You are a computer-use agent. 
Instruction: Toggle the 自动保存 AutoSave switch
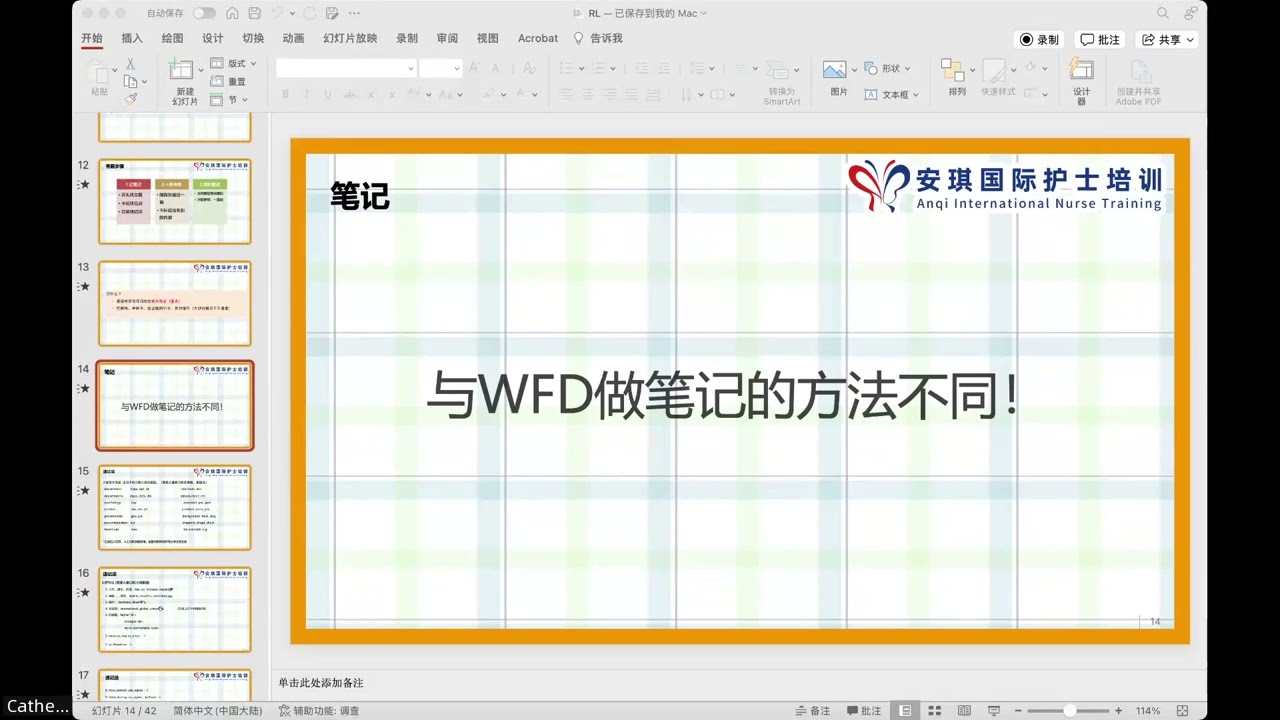[204, 13]
